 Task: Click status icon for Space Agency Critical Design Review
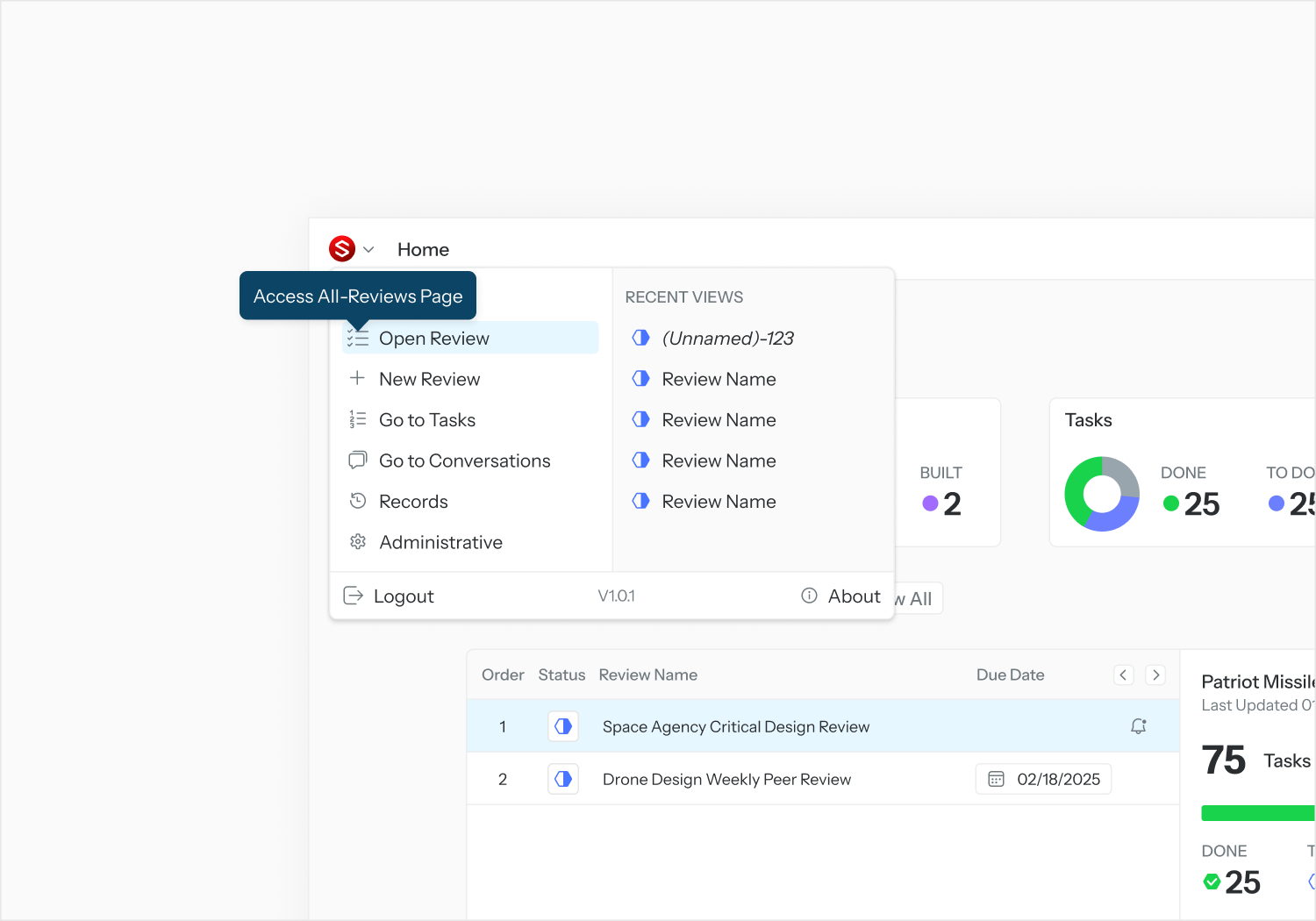pyautogui.click(x=563, y=726)
